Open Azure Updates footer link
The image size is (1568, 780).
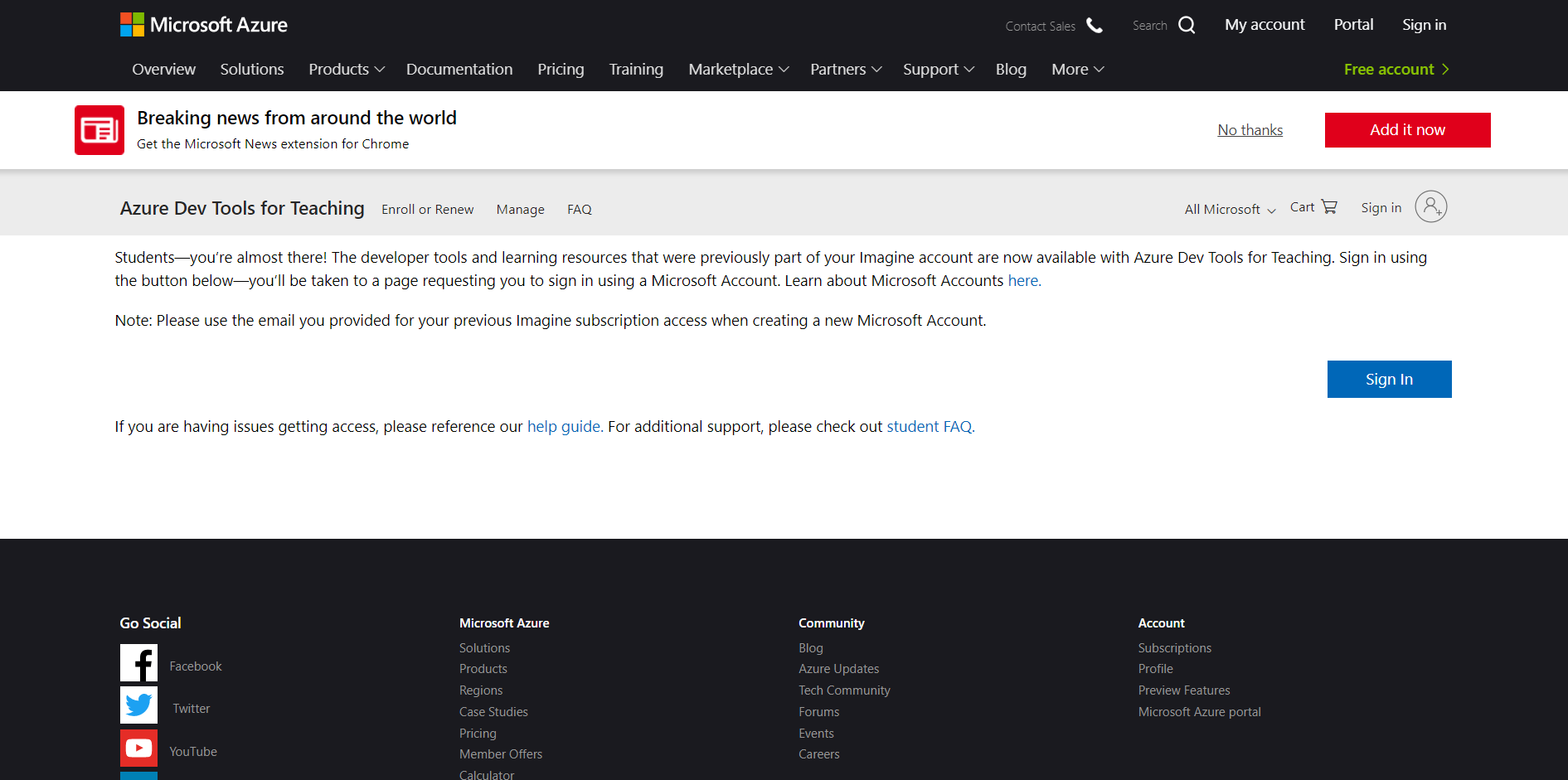tap(839, 669)
